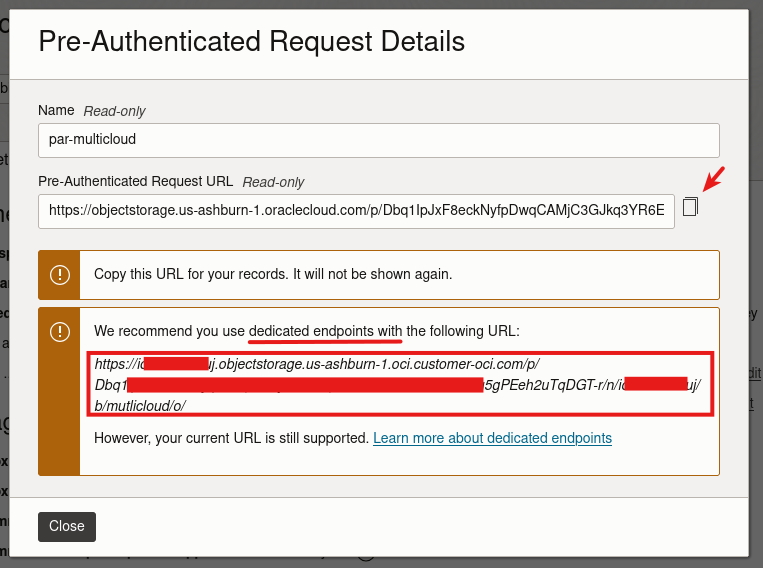Click the 'Pre-Authenticated Request URL' label
763x568 pixels.
point(135,181)
